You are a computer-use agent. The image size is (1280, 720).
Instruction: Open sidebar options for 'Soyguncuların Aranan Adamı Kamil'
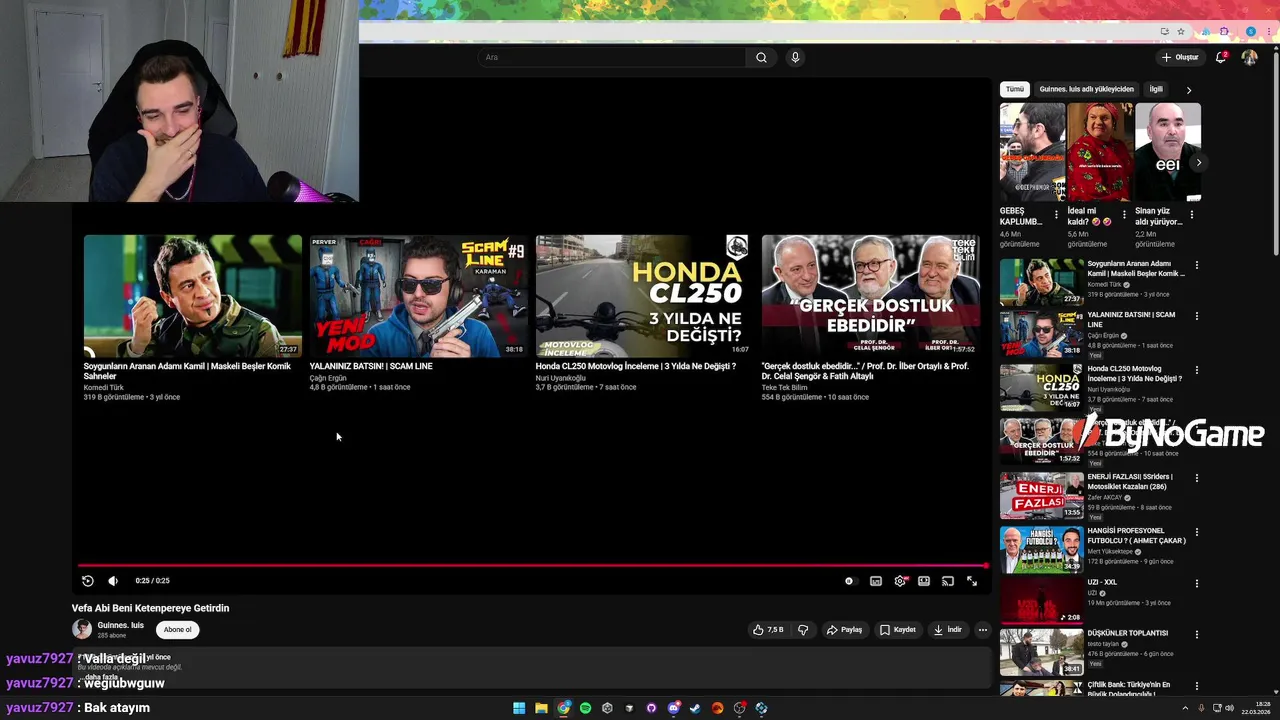tap(1197, 266)
